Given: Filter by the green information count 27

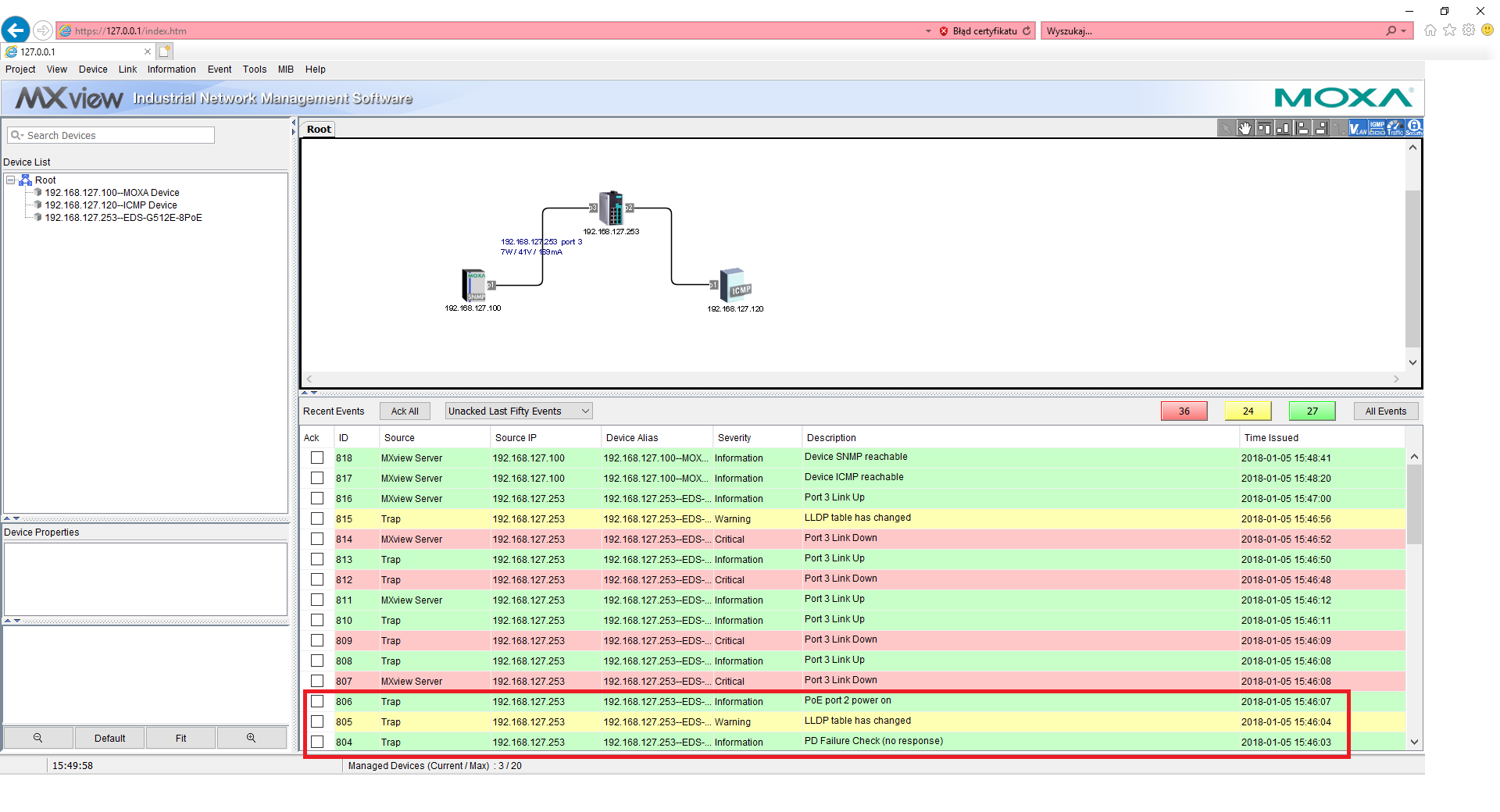Looking at the screenshot, I should (x=1312, y=411).
